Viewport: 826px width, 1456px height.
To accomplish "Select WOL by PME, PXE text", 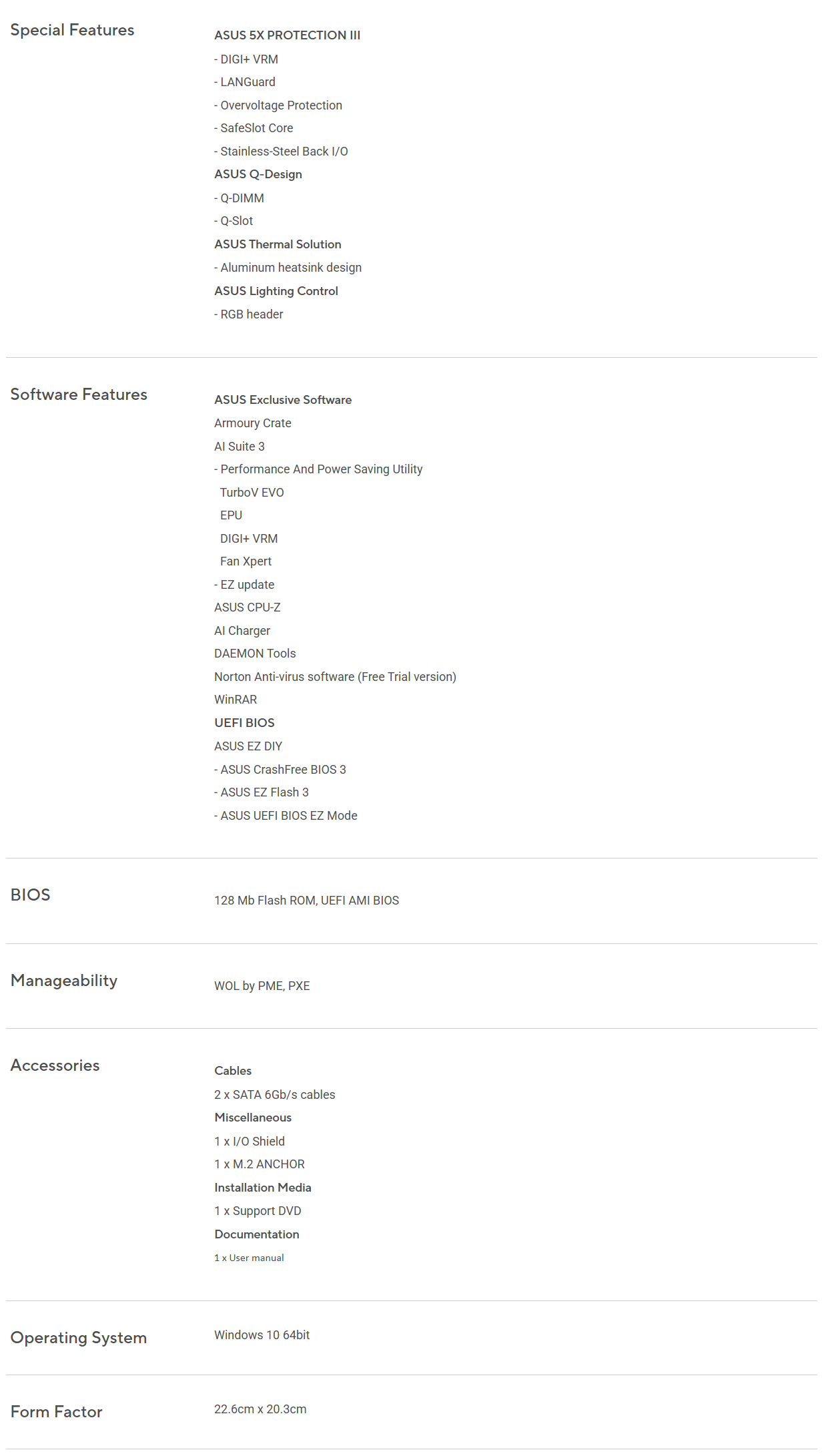I will (262, 986).
